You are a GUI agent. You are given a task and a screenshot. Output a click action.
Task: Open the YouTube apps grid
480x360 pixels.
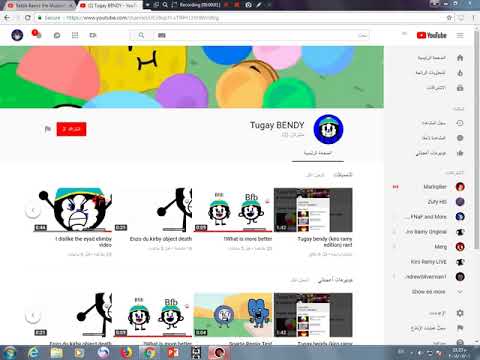[x=75, y=35]
